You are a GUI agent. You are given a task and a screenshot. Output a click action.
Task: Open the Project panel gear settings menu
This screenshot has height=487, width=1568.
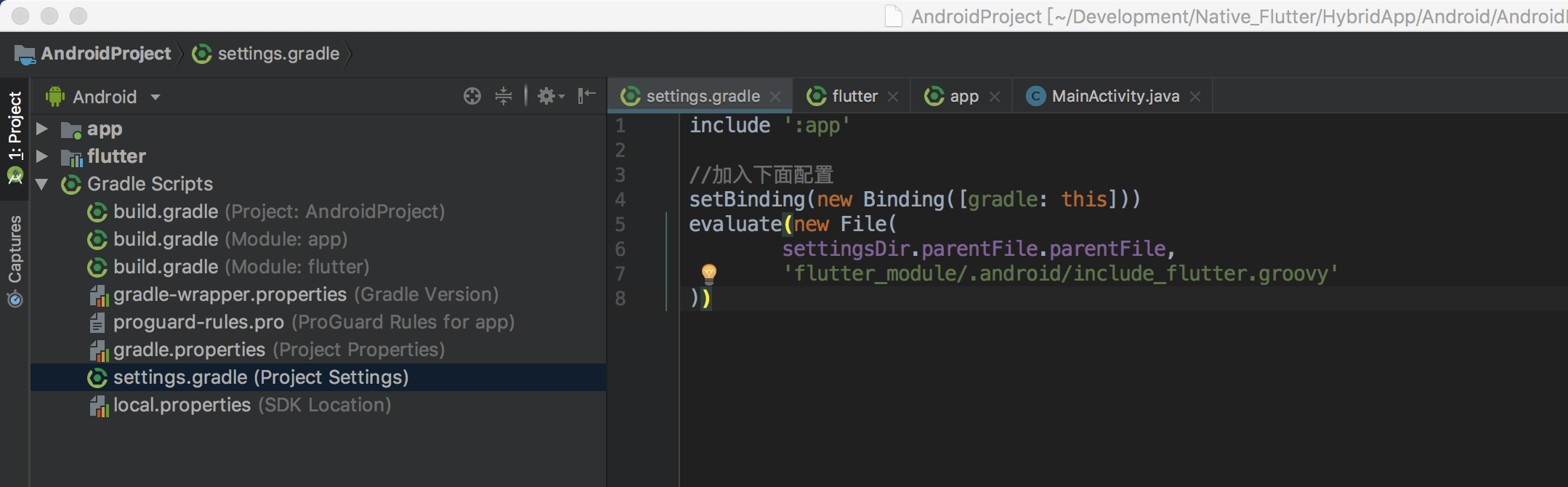point(551,96)
